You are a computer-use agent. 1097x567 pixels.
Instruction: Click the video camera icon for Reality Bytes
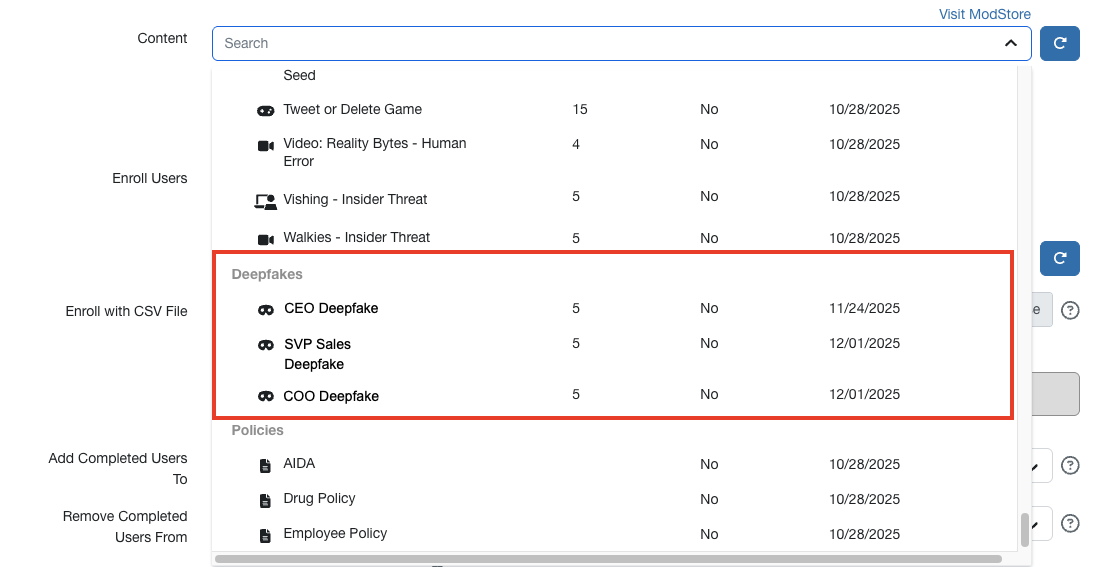coord(265,146)
